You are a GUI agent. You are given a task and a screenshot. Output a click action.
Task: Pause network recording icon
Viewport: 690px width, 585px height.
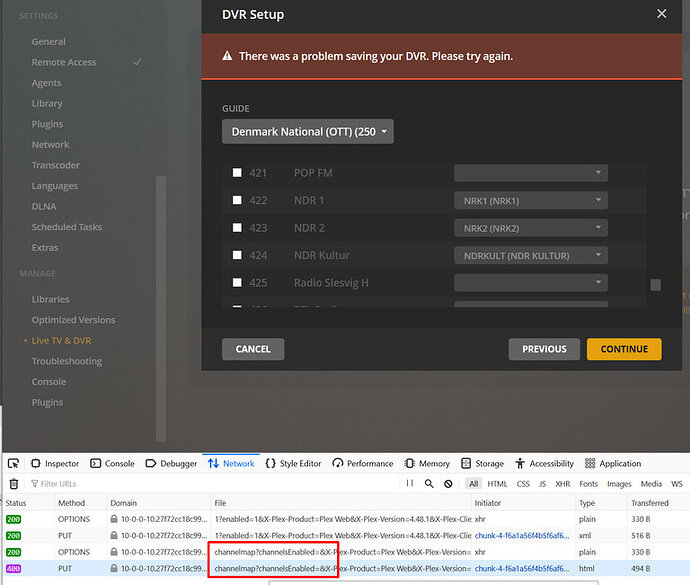[410, 483]
